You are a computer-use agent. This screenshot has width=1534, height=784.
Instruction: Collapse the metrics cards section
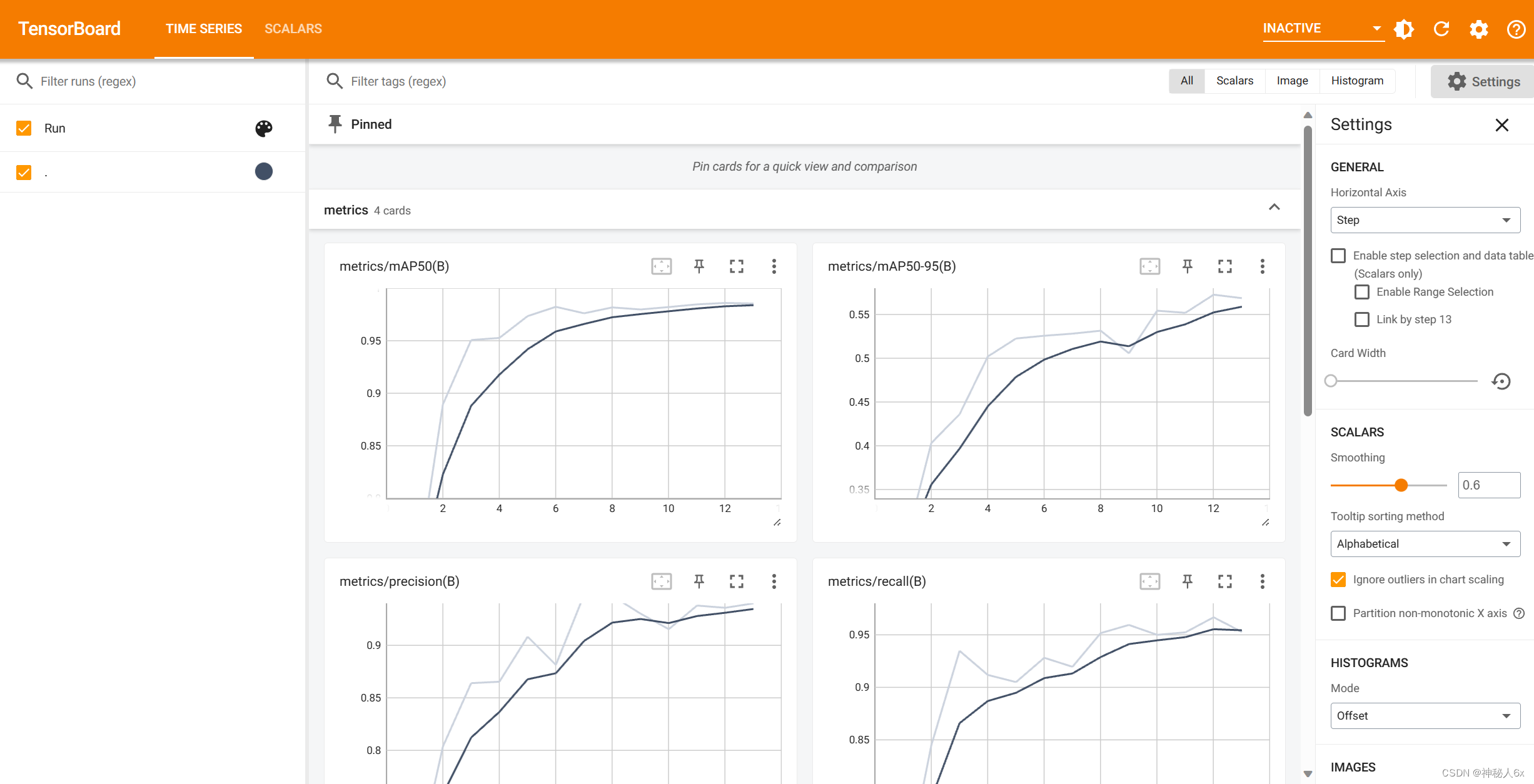[x=1274, y=208]
